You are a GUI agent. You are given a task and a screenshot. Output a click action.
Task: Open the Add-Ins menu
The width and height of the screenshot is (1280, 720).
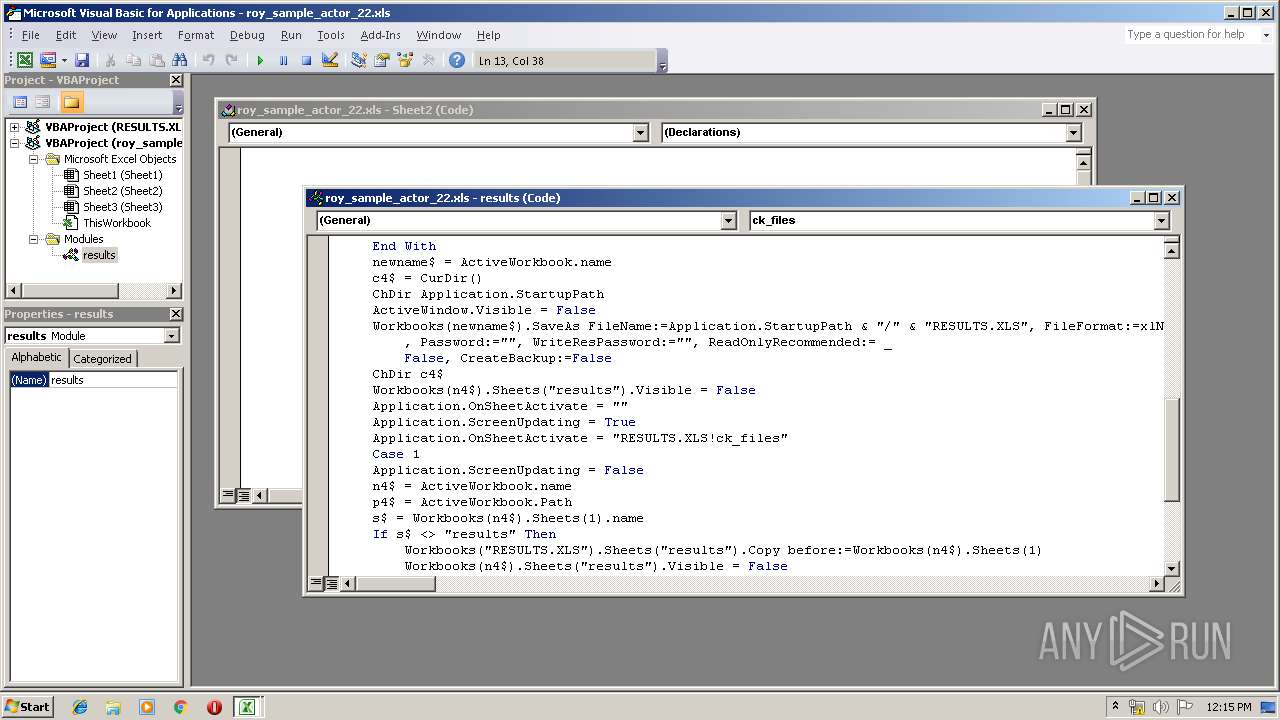click(x=380, y=35)
